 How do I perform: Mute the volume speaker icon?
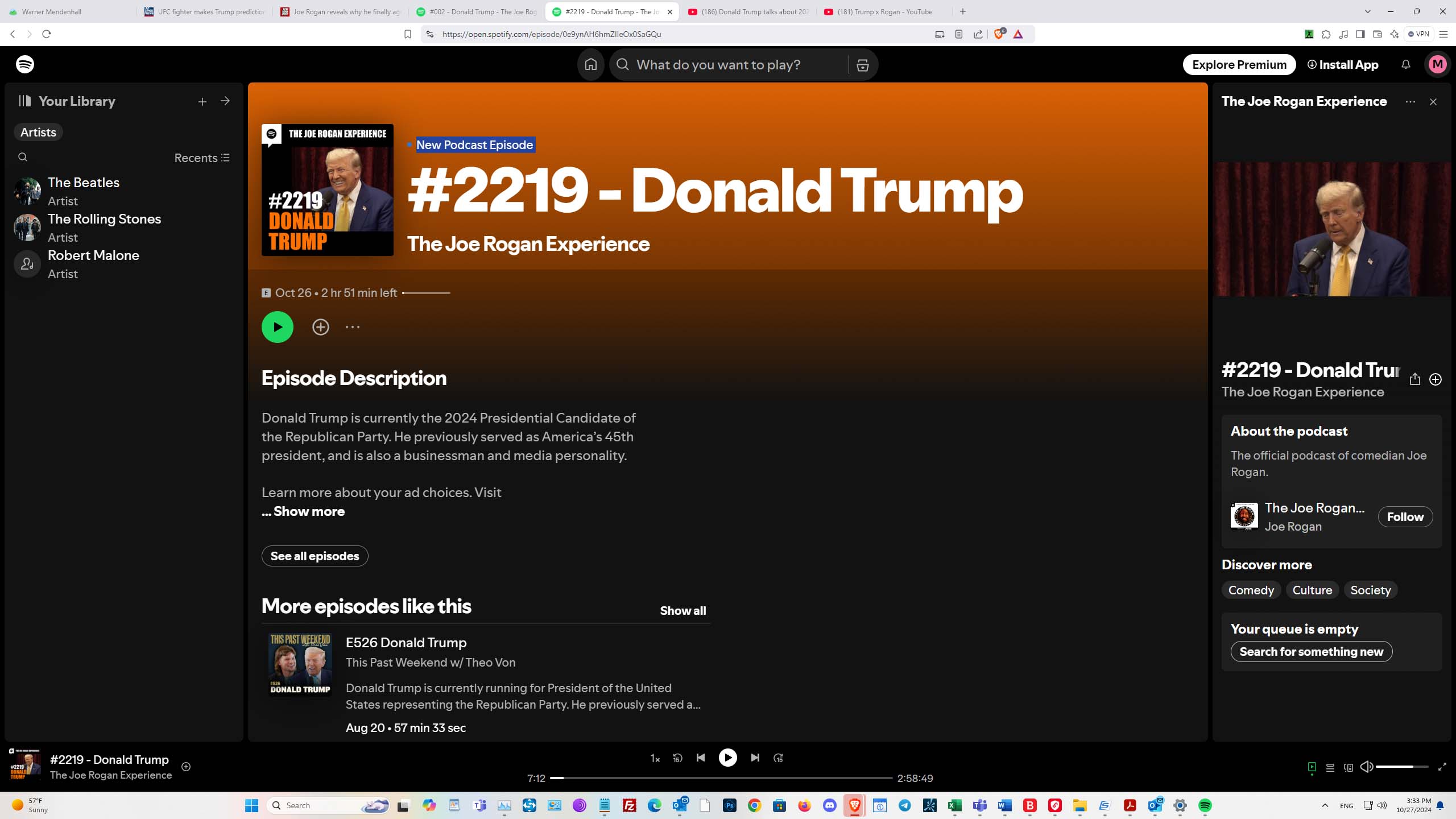click(x=1366, y=767)
